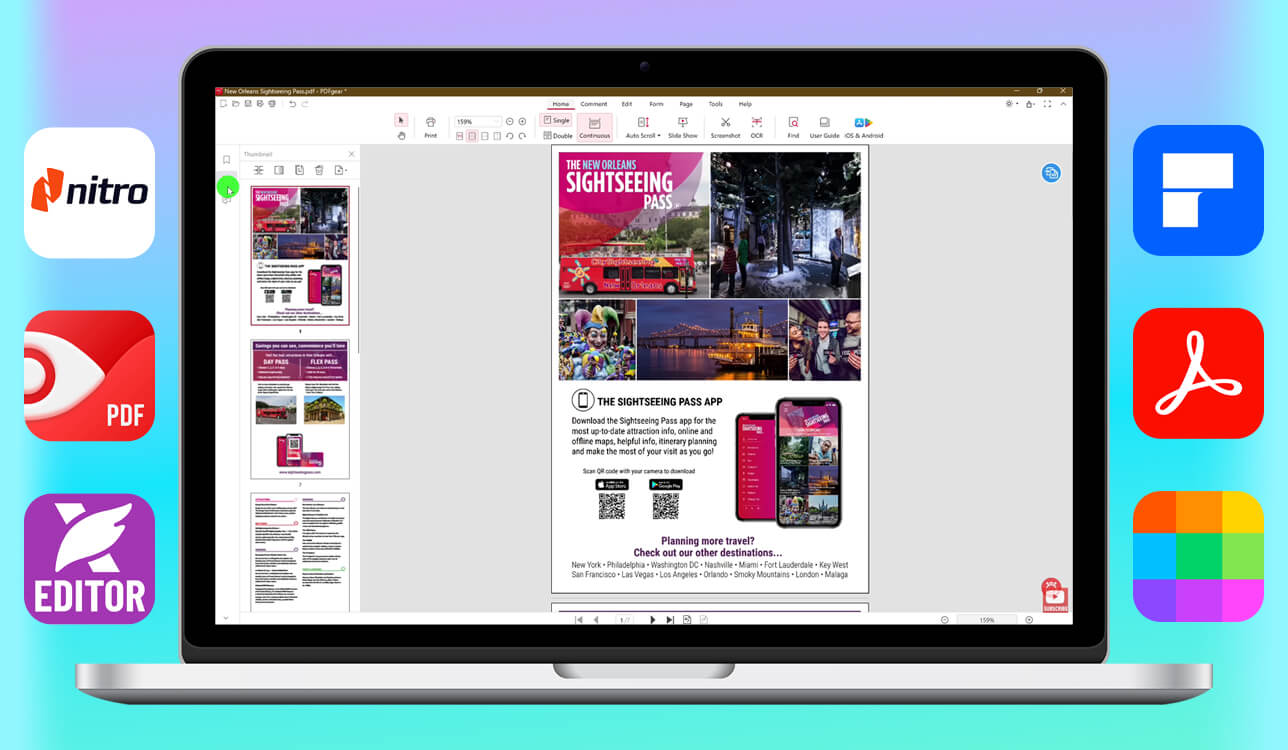Switch to the Comment tab
Viewport: 1288px width, 750px height.
(594, 104)
